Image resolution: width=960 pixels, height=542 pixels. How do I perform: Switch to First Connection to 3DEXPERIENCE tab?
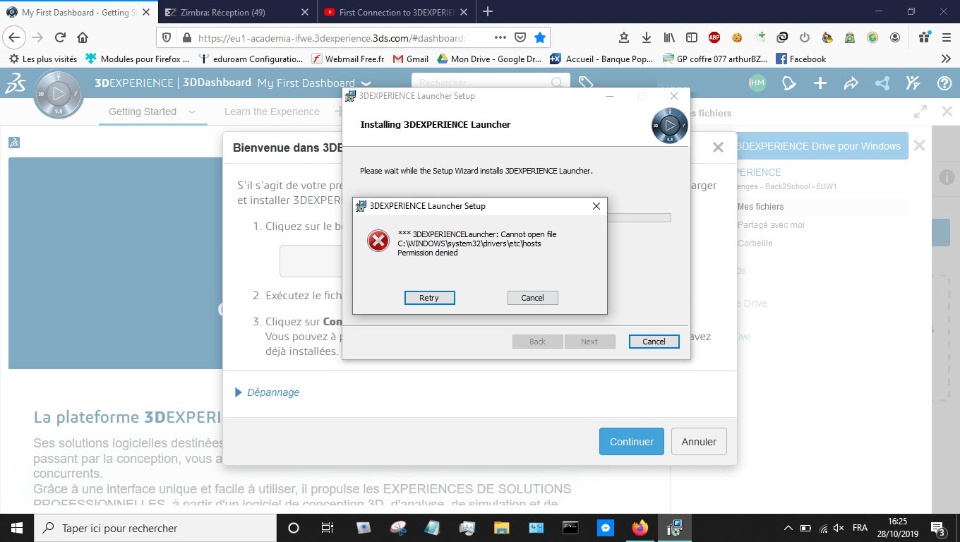[x=395, y=12]
